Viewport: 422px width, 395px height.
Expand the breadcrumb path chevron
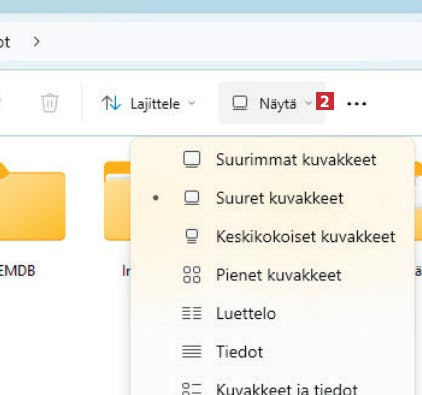(x=37, y=42)
